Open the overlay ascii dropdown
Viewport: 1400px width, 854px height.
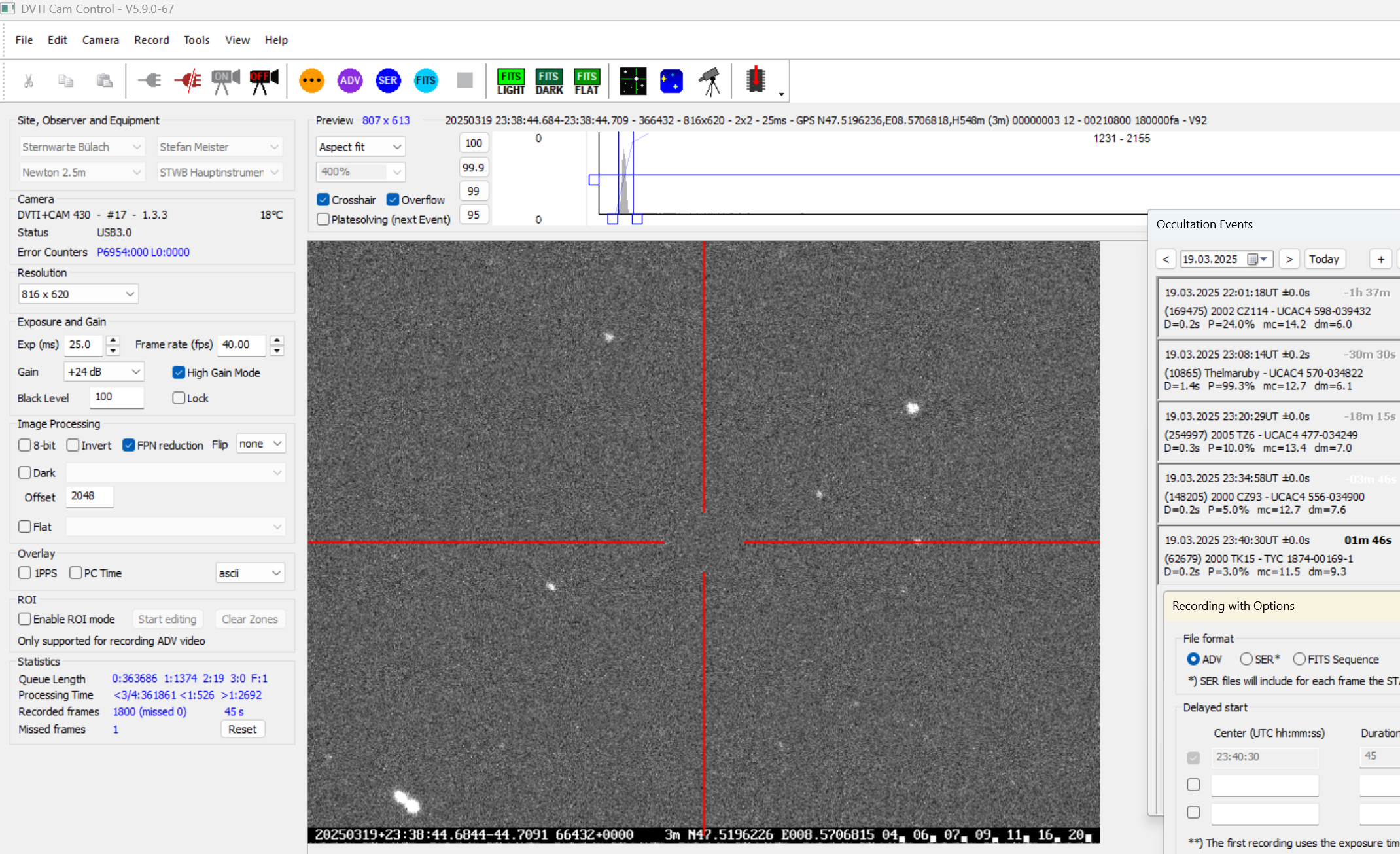pos(250,573)
